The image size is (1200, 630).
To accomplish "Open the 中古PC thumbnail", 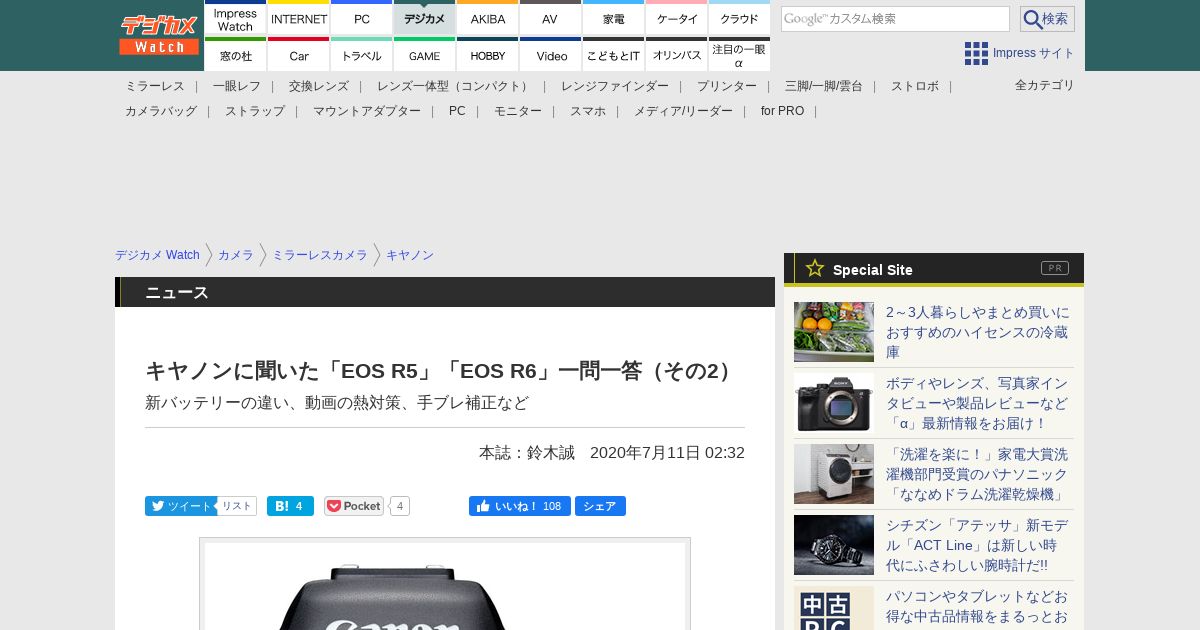I will [834, 608].
